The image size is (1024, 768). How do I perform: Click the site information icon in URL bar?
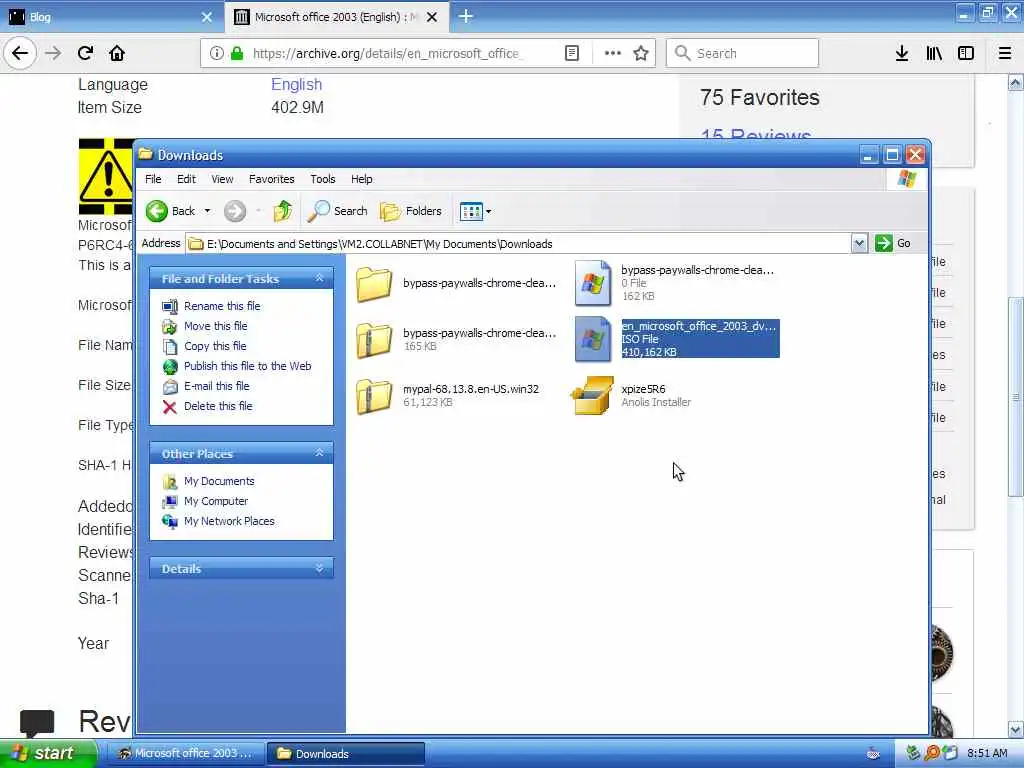[x=217, y=53]
